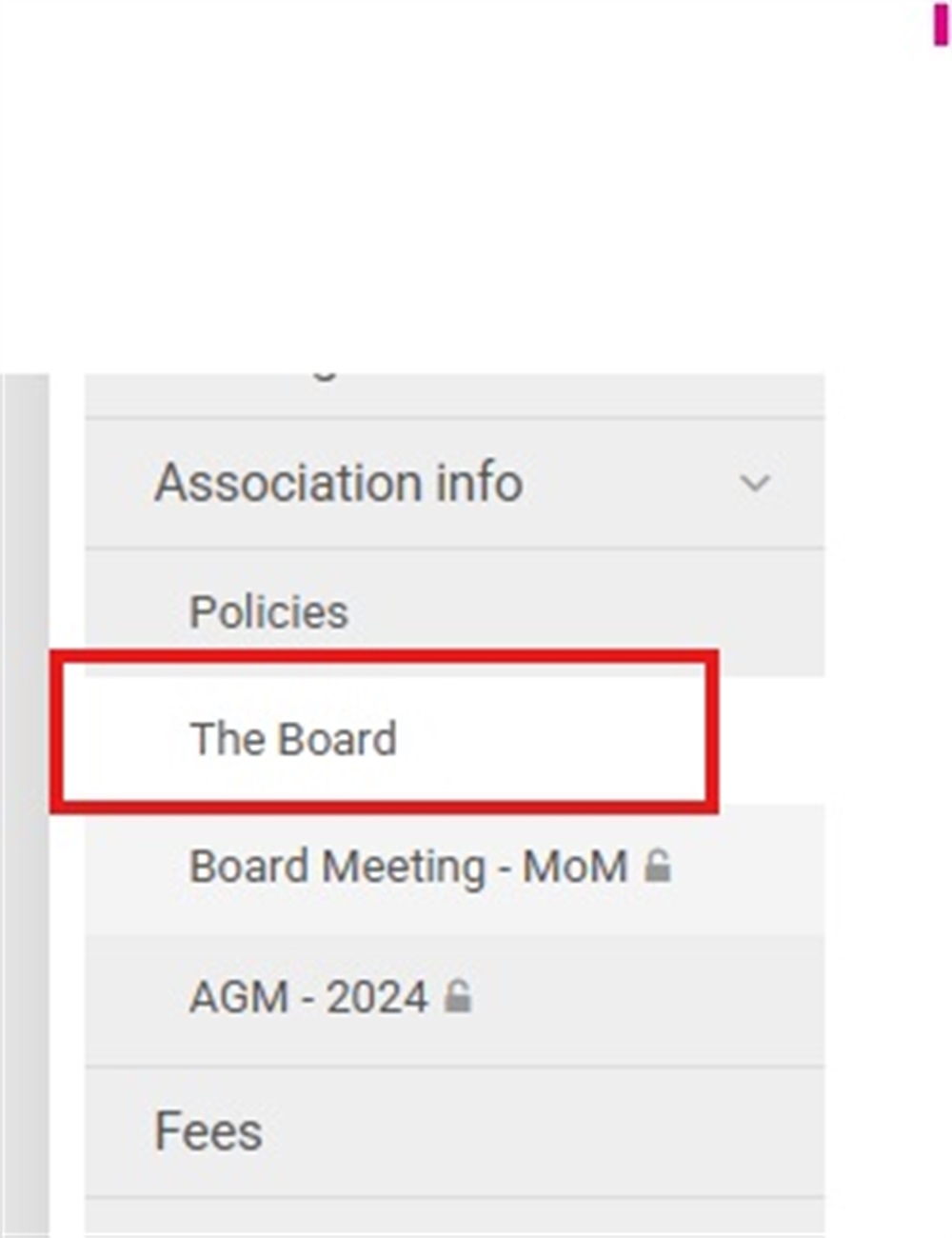Select the cut-off menu item above Association info
The width and height of the screenshot is (952, 1238).
coord(455,395)
